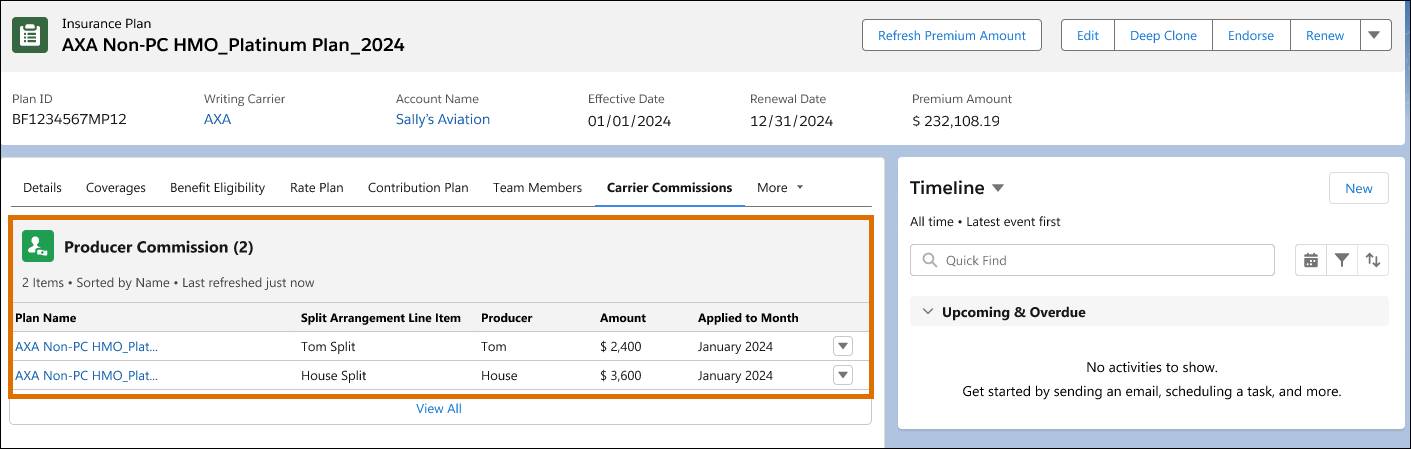Open the Timeline heading dropdown arrow

[x=998, y=188]
